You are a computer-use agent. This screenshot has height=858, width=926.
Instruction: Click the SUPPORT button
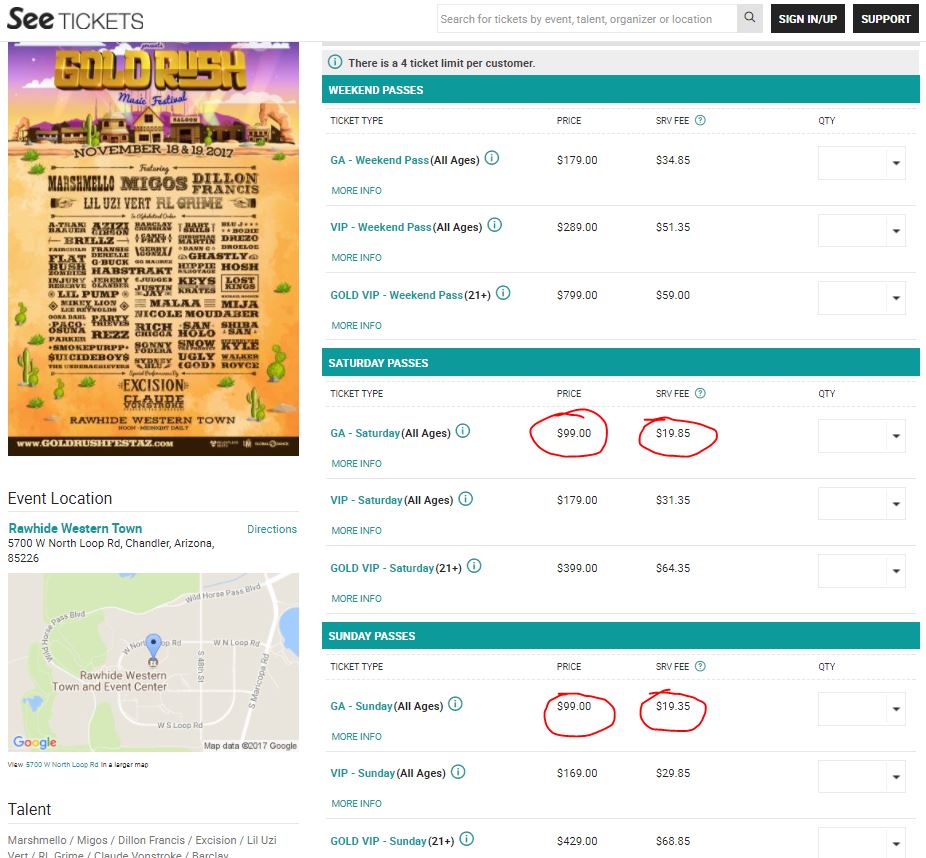(x=885, y=19)
